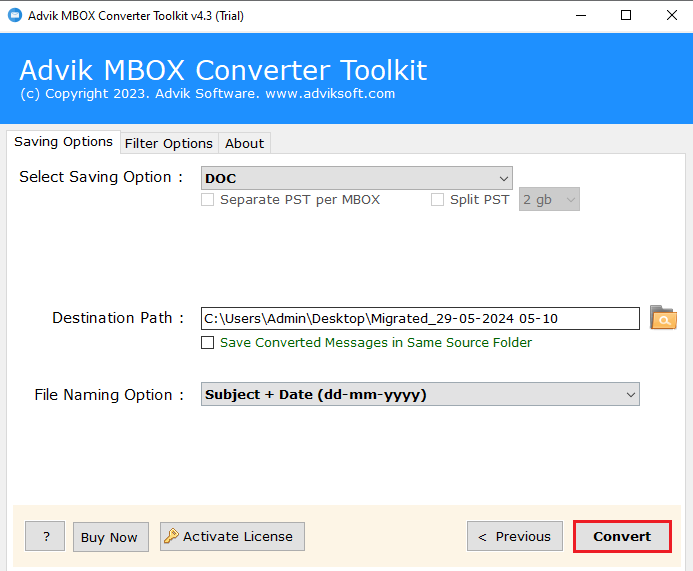
Task: Click the 'File Naming Option :' label
Action: pos(109,395)
